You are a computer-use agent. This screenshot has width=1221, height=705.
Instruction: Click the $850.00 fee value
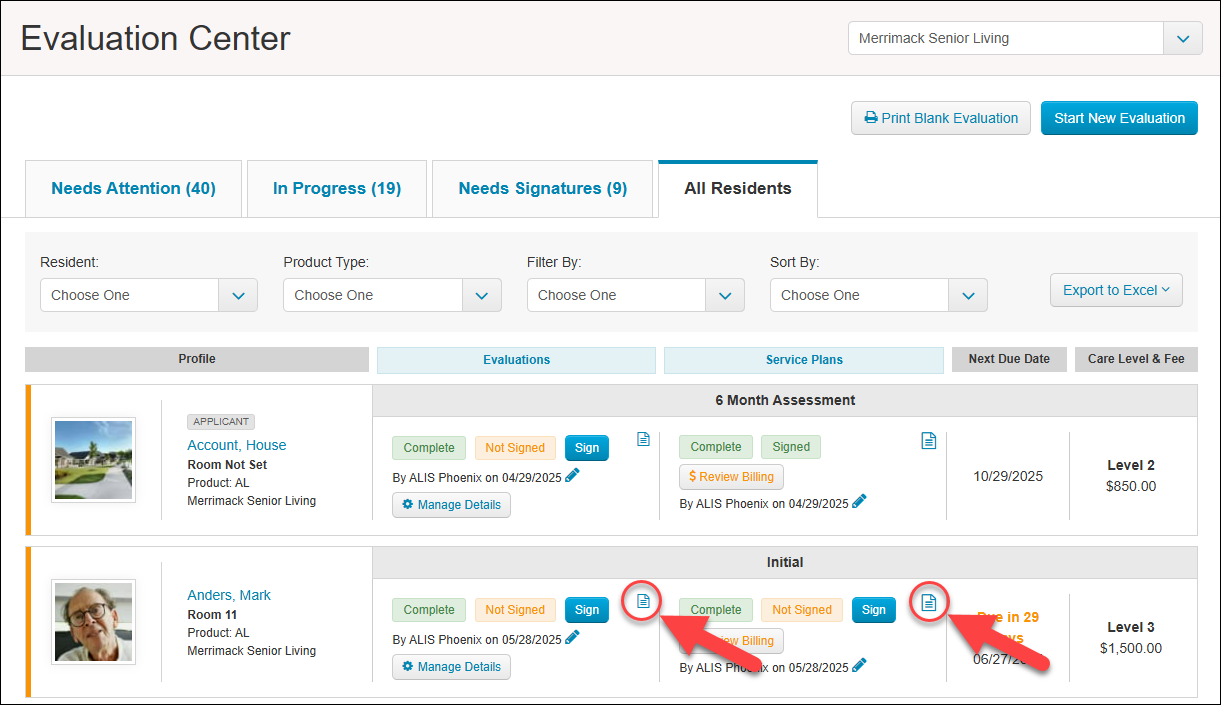tap(1131, 486)
